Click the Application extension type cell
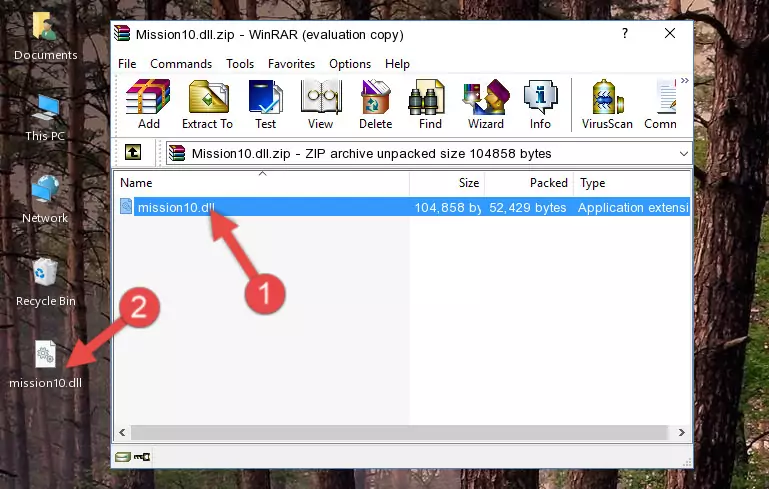This screenshot has height=489, width=769. point(633,207)
